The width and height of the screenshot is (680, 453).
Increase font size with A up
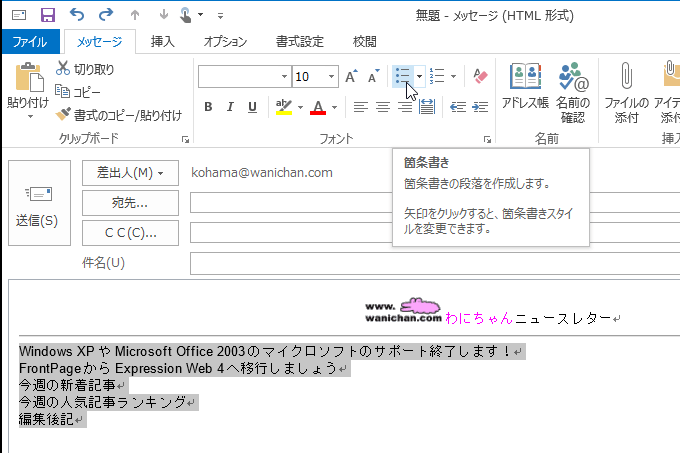351,76
